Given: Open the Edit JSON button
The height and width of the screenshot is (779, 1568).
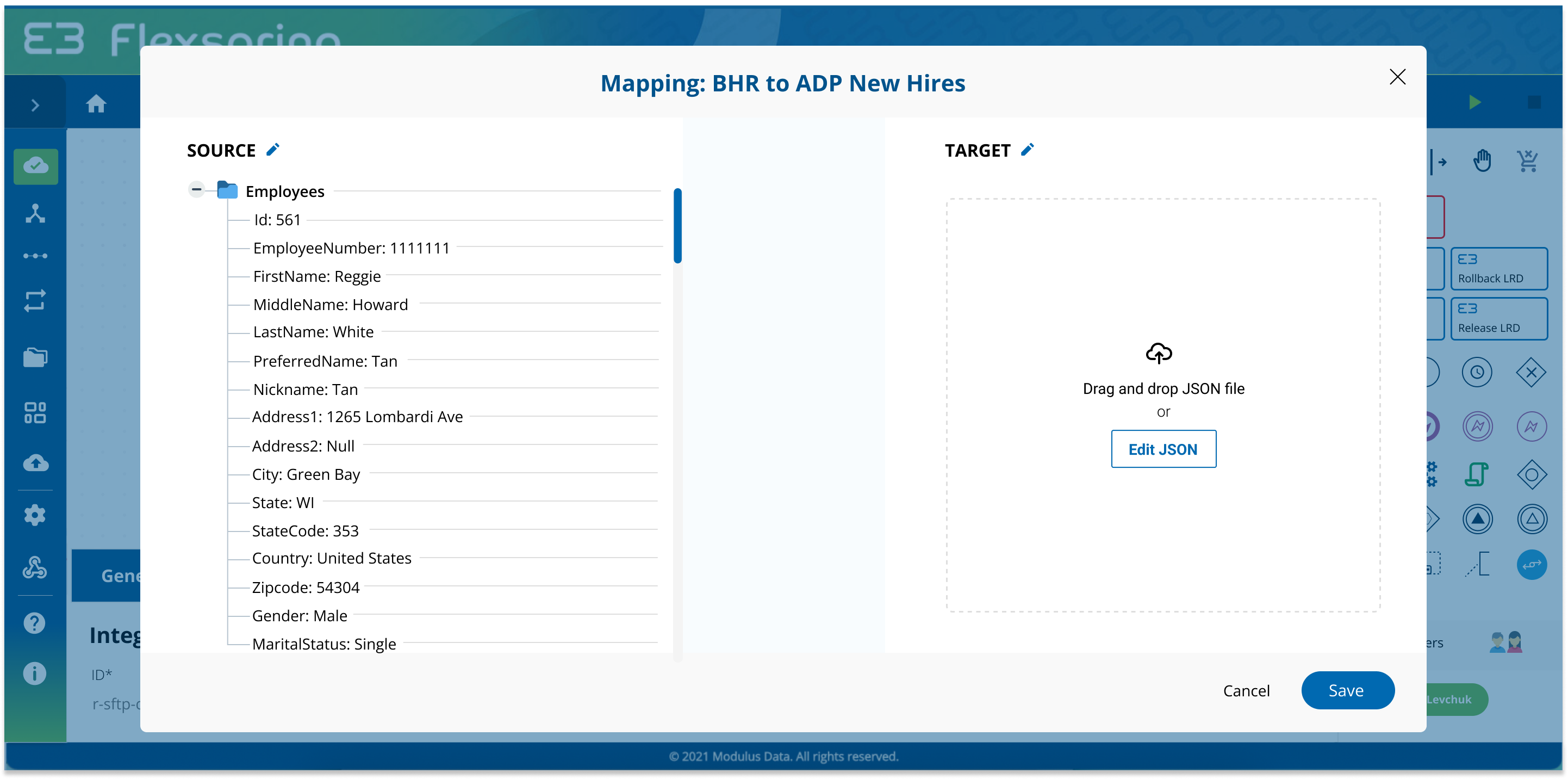Looking at the screenshot, I should click(x=1163, y=449).
